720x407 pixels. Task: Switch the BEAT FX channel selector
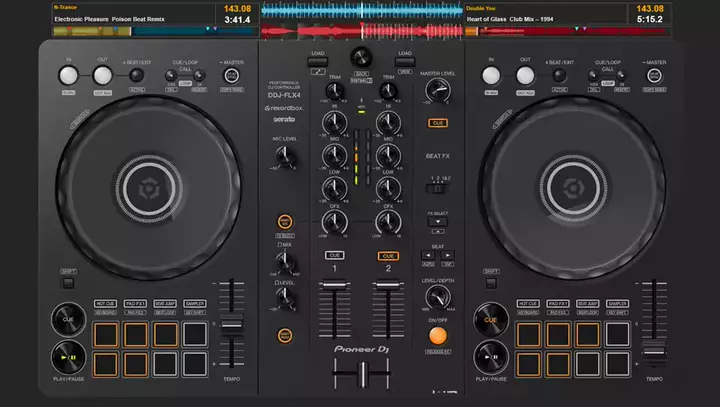click(x=438, y=188)
